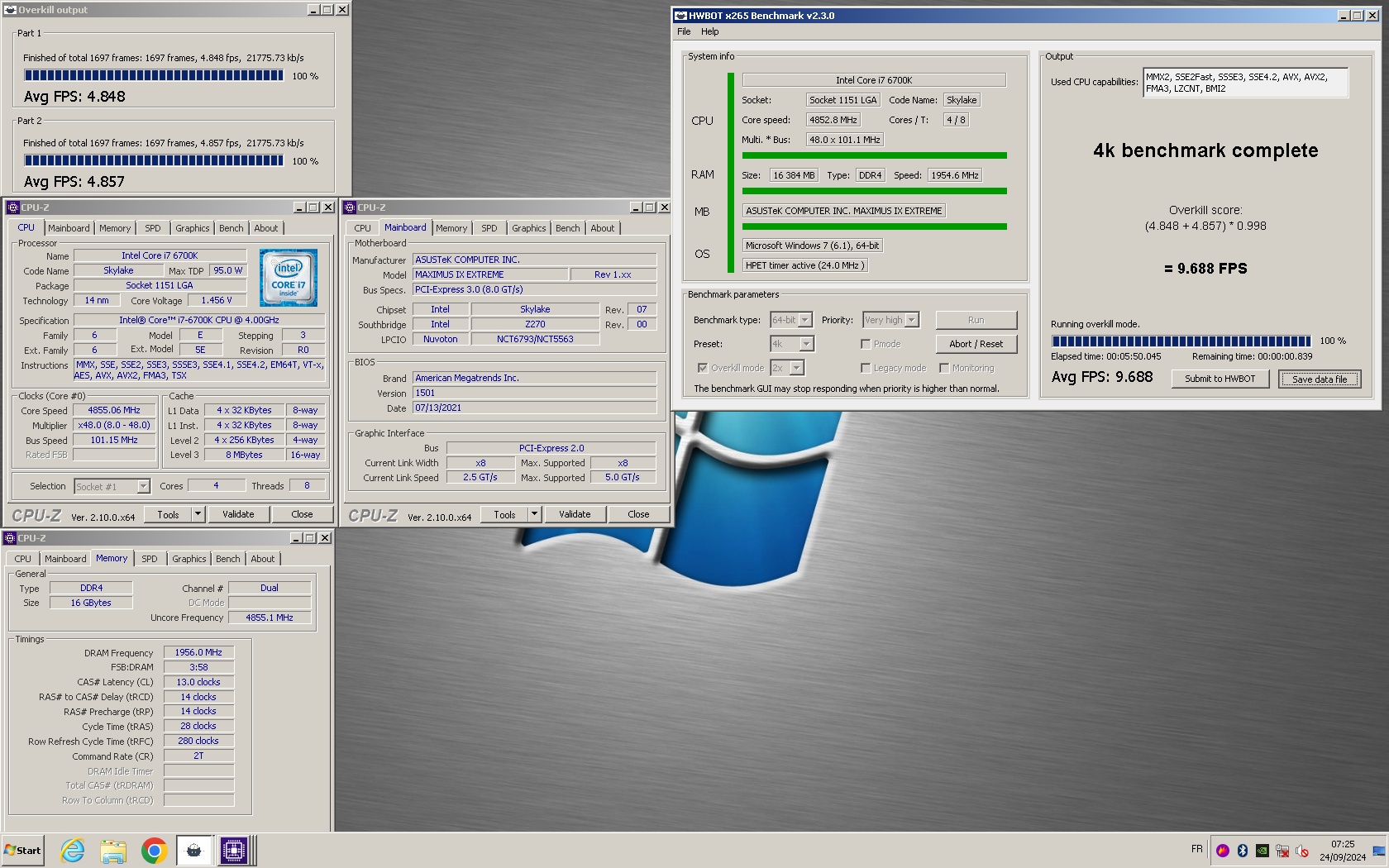
Task: Click the CAS# Latency 13.0 clocks value
Action: click(198, 682)
